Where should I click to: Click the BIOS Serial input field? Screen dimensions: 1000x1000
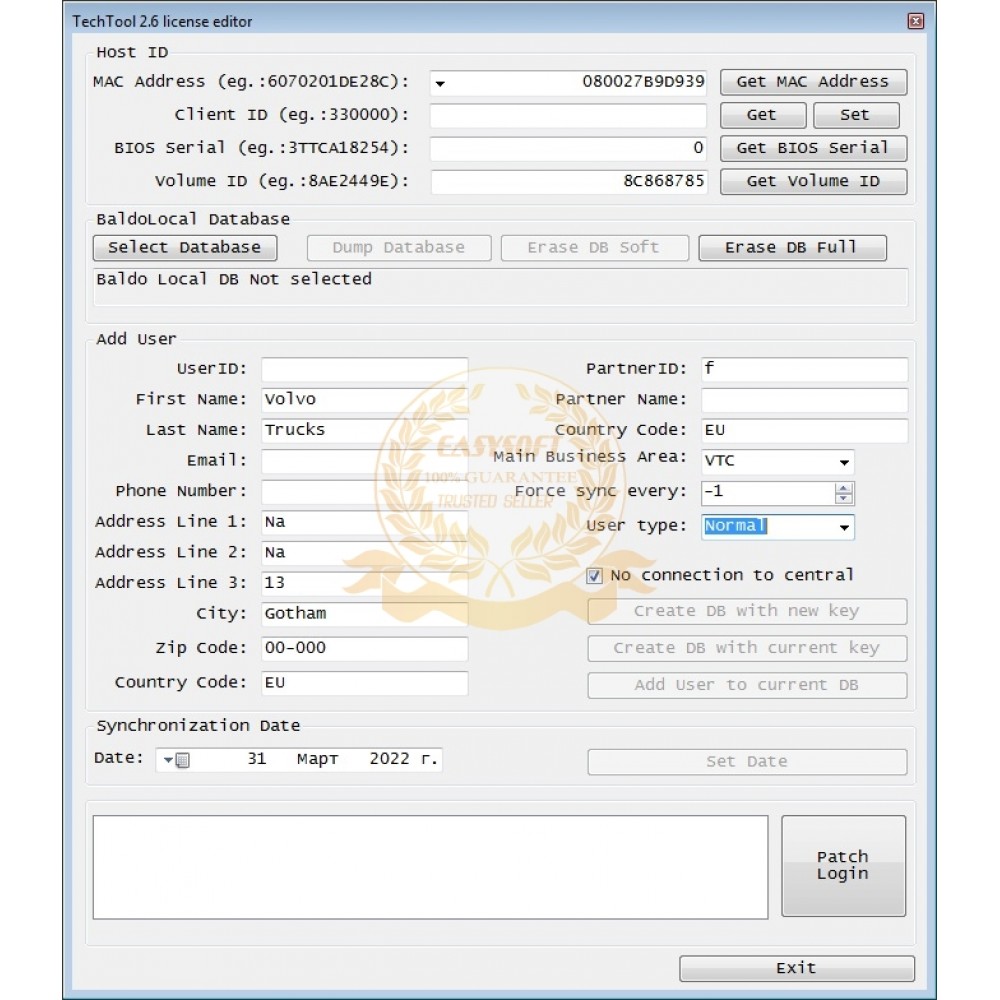click(x=568, y=149)
